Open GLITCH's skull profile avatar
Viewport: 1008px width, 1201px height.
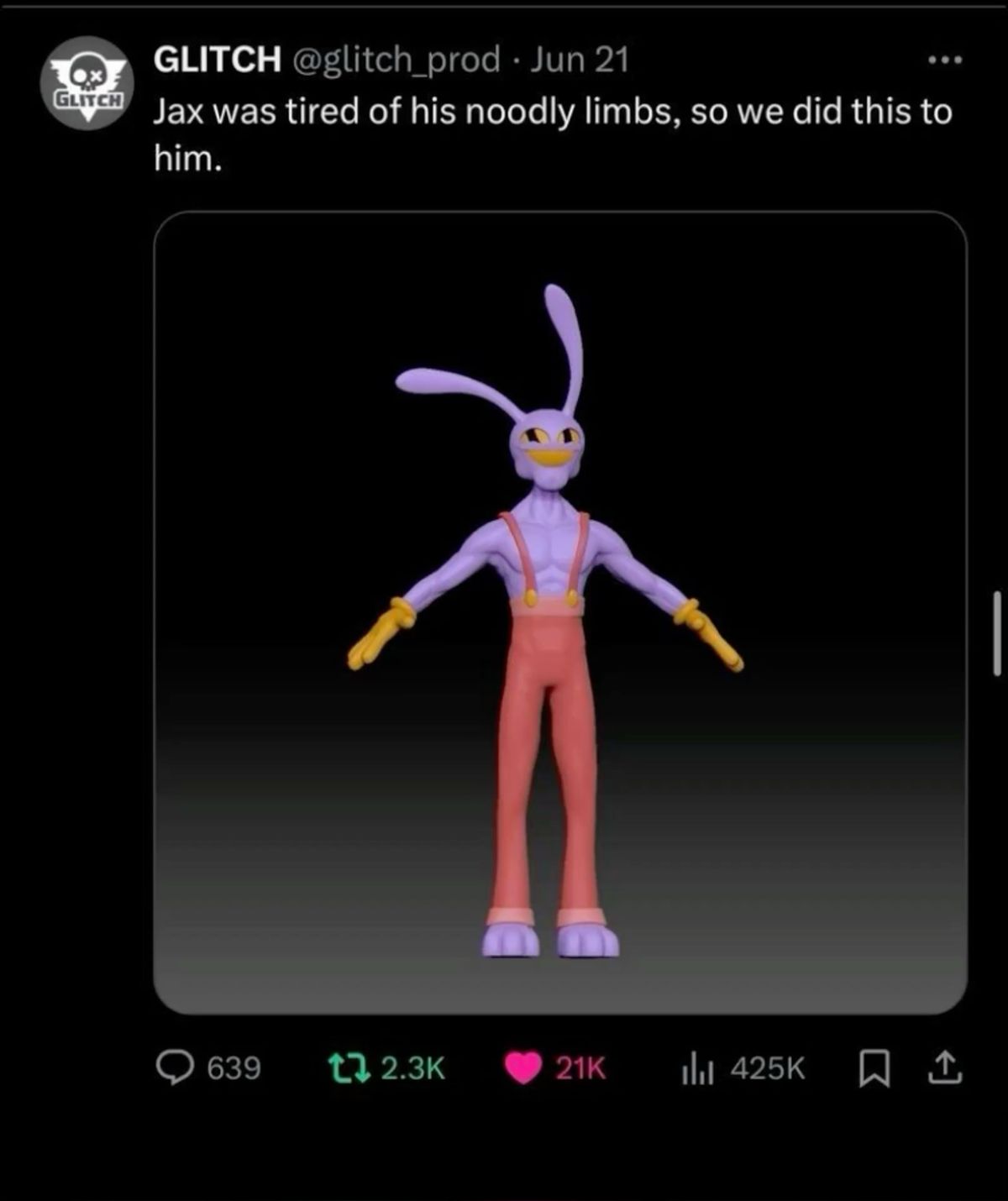(x=87, y=83)
